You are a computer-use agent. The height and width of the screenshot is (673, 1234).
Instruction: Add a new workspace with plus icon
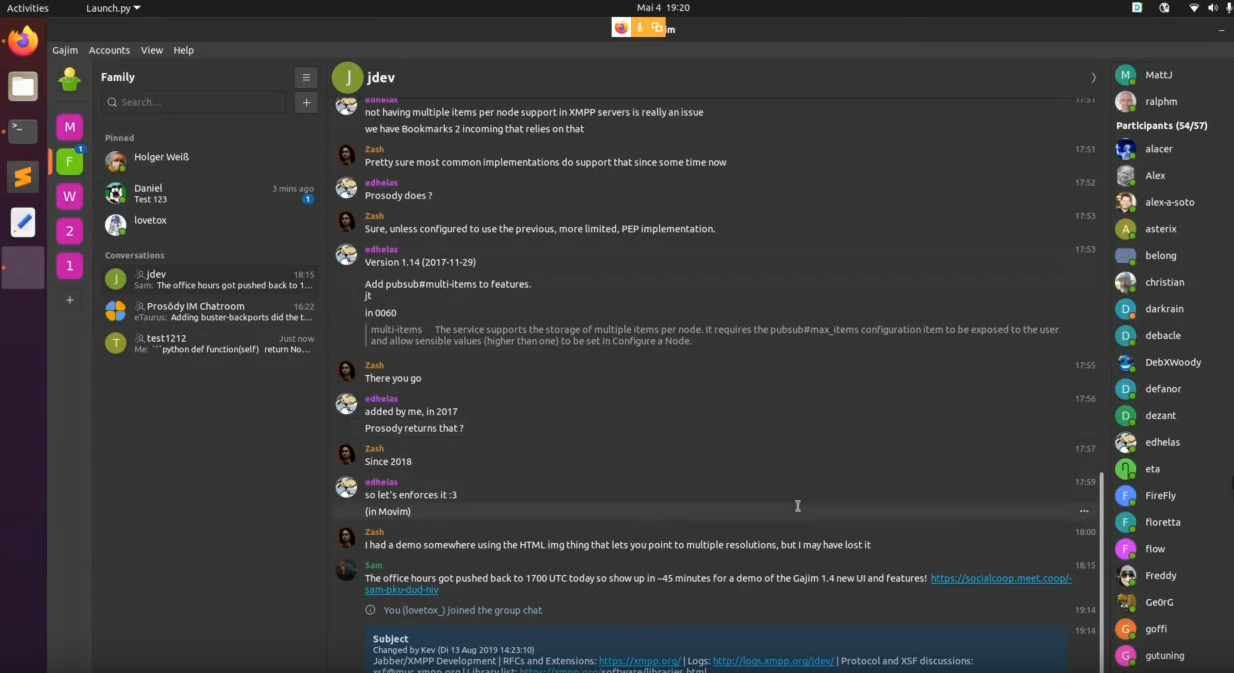pyautogui.click(x=69, y=300)
